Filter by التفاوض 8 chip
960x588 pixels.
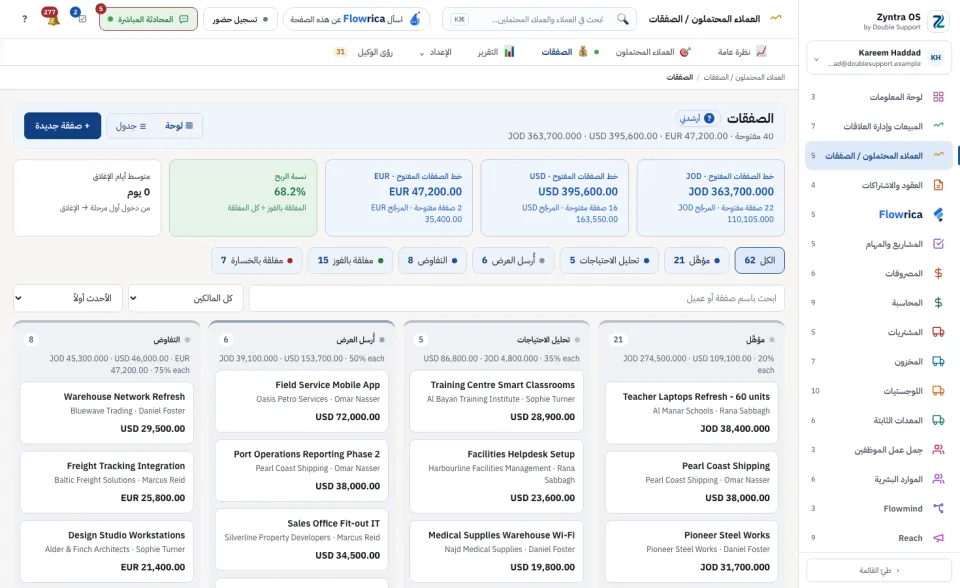point(432,260)
